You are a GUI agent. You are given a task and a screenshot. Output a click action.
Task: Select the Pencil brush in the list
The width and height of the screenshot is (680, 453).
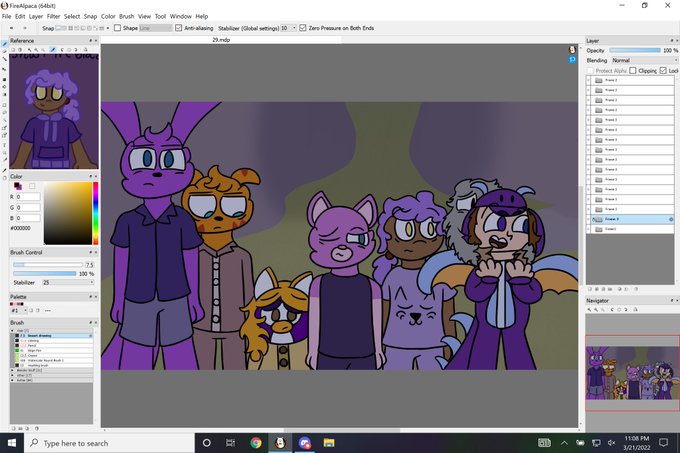(52, 345)
